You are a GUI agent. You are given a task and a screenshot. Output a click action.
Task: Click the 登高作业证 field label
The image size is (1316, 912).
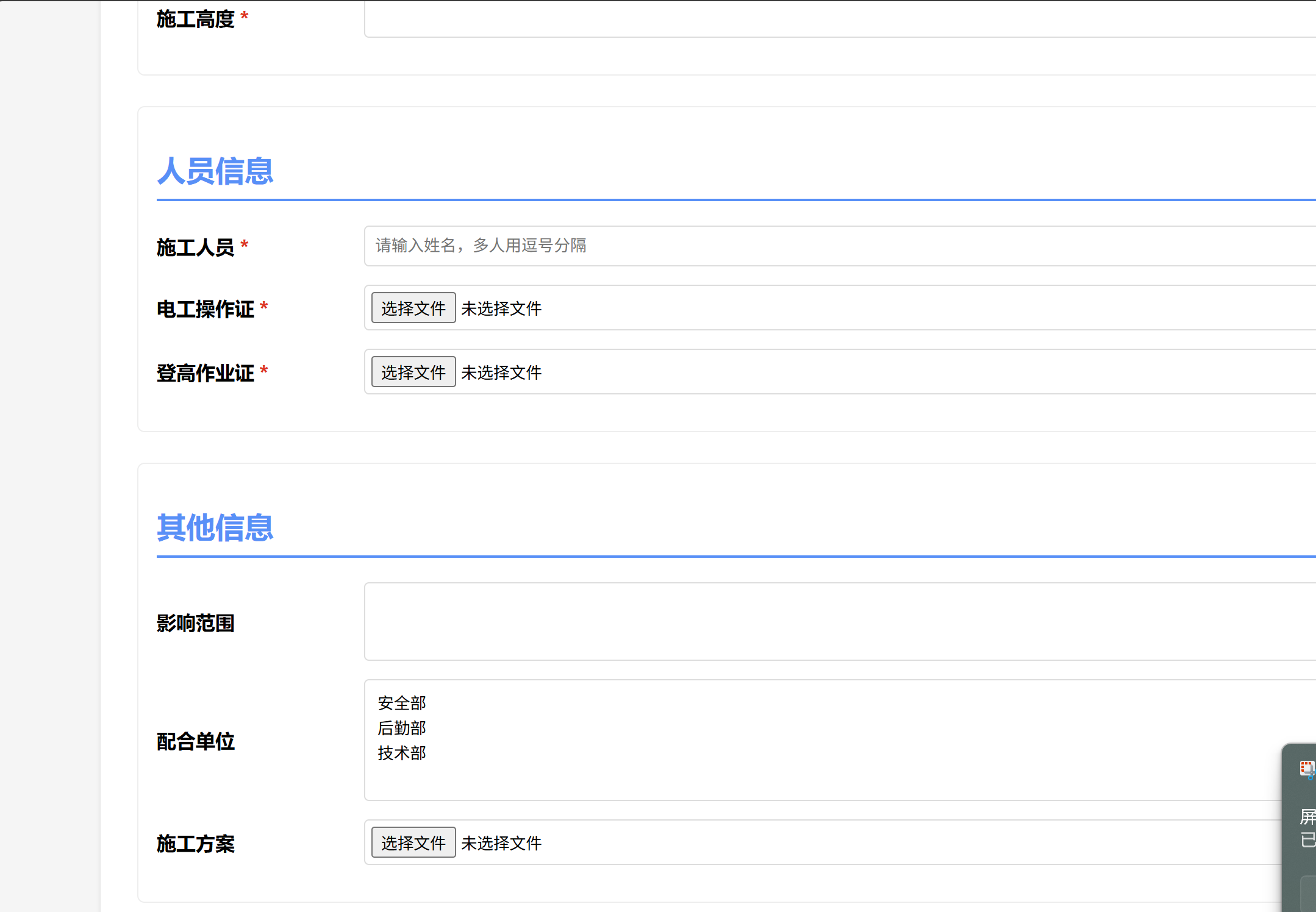coord(205,373)
